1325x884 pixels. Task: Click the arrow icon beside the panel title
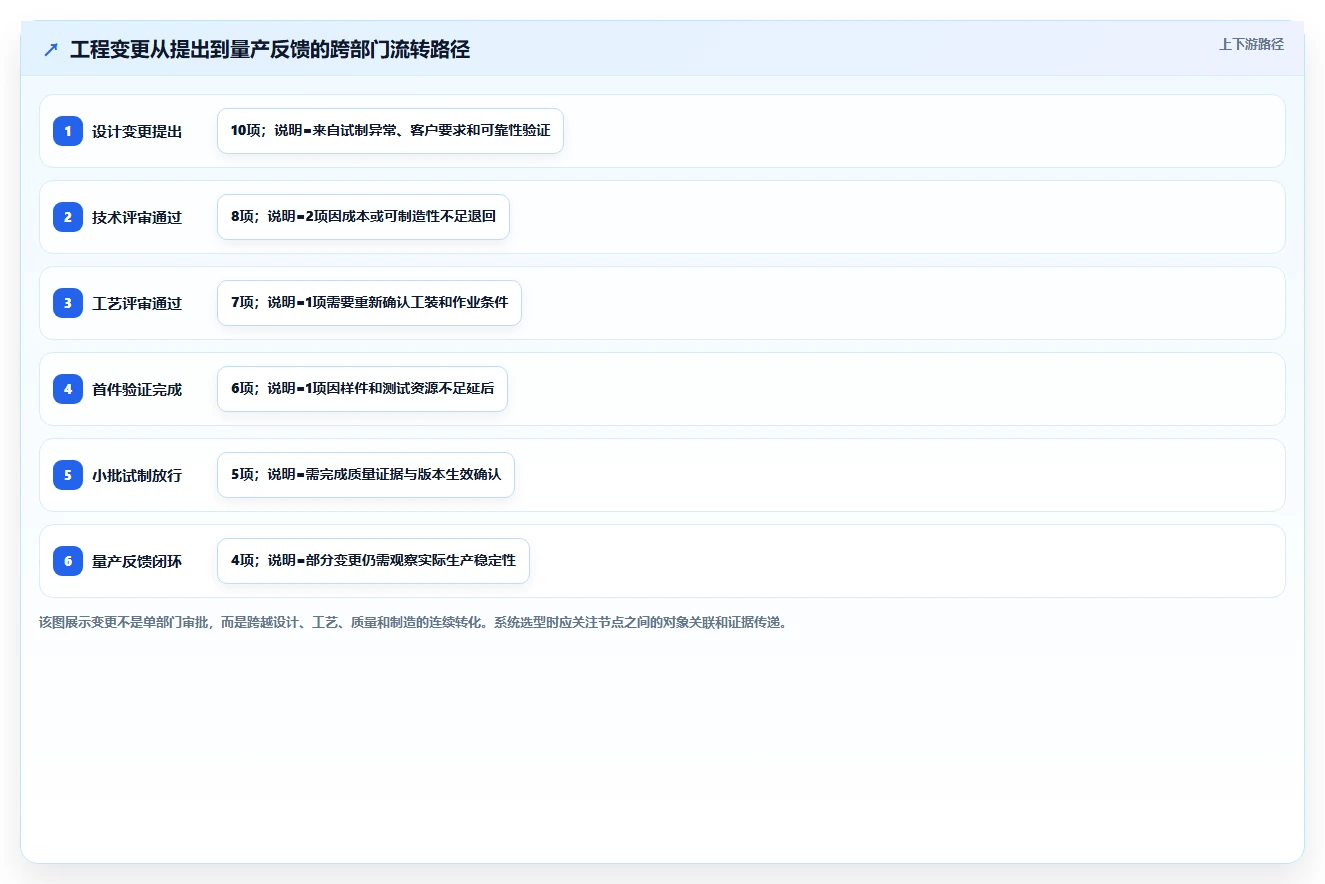click(51, 50)
